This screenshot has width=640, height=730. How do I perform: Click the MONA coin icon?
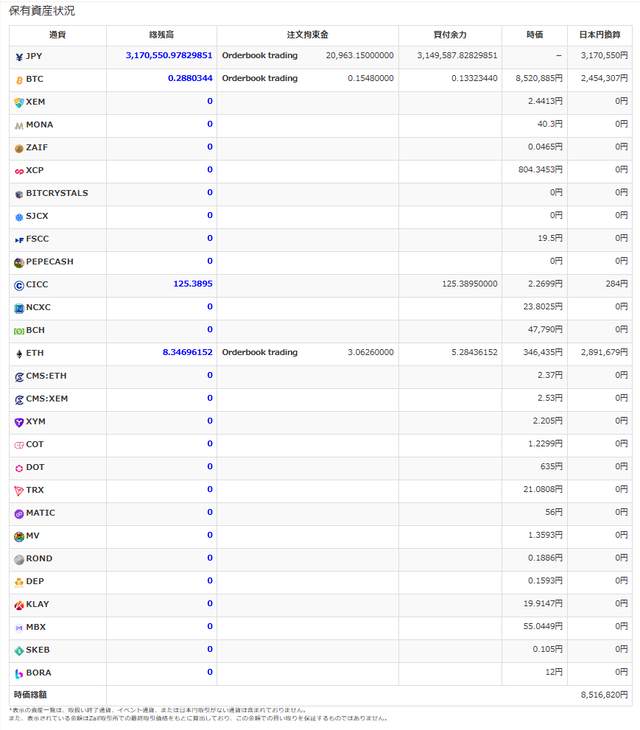pos(19,126)
